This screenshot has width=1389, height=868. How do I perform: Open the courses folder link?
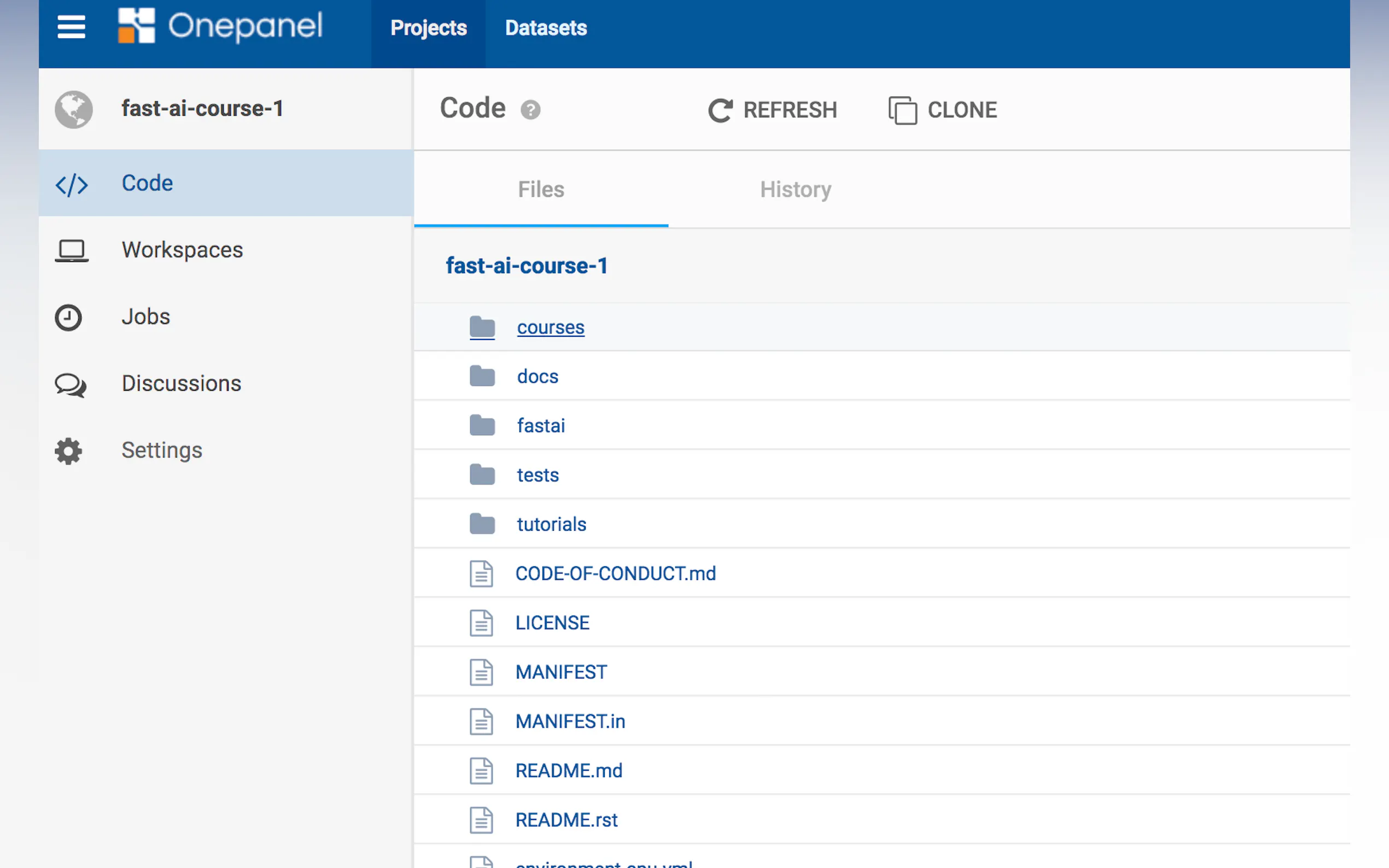tap(550, 327)
